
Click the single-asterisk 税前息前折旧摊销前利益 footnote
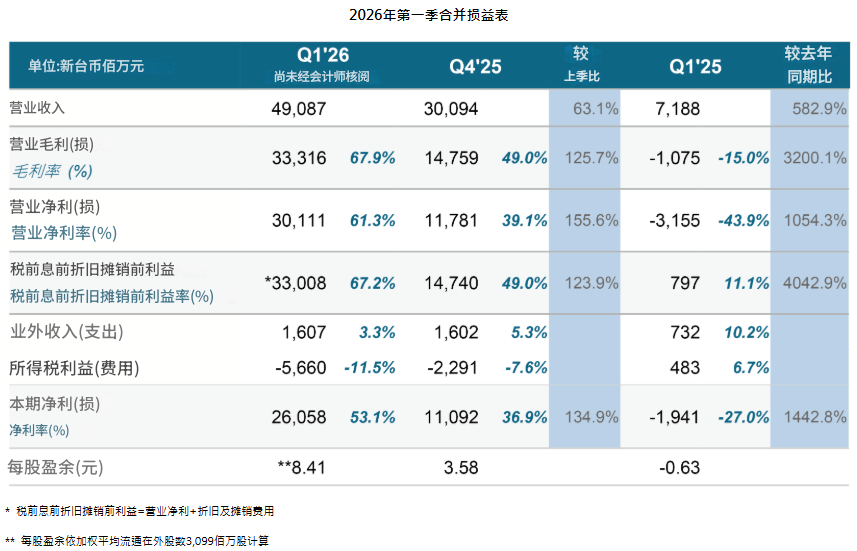click(141, 511)
